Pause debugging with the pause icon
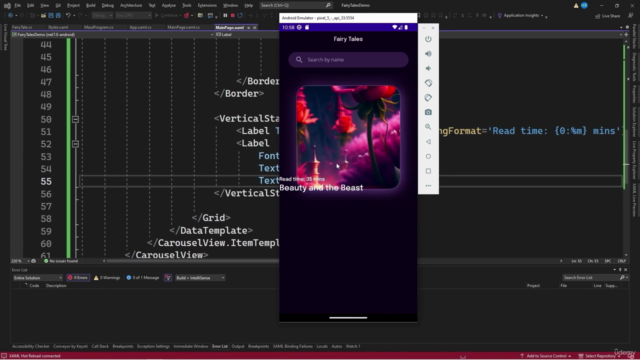Viewport: 640px width, 360px height. tap(225, 16)
